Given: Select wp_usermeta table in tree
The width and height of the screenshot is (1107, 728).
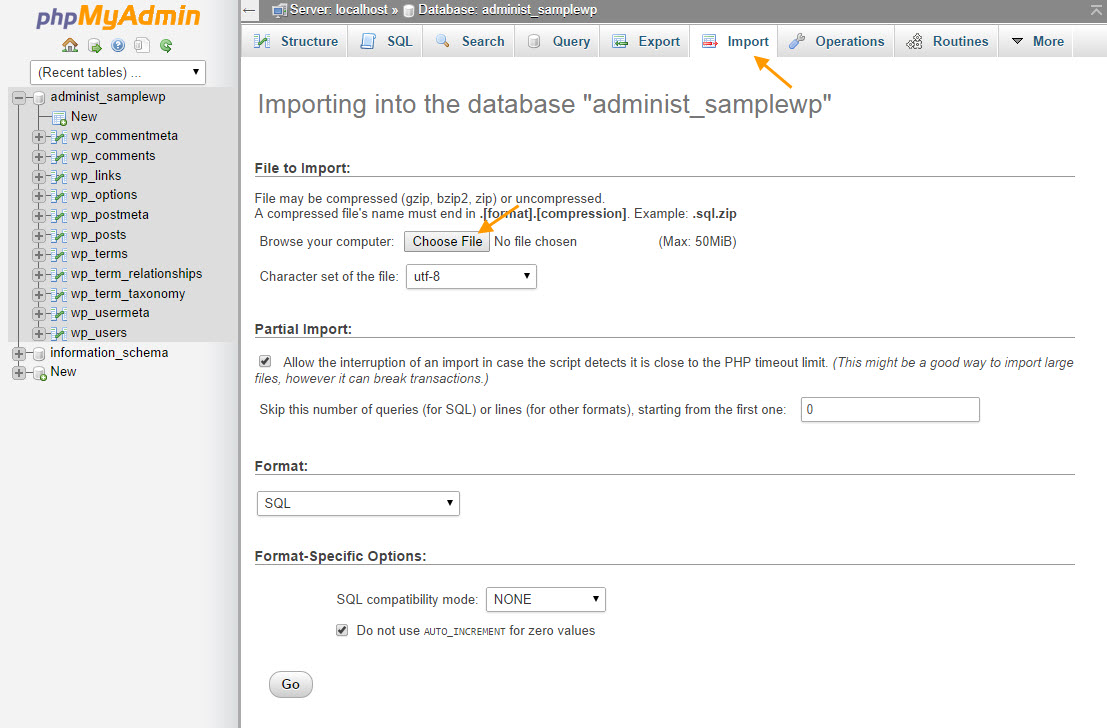Looking at the screenshot, I should 109,313.
